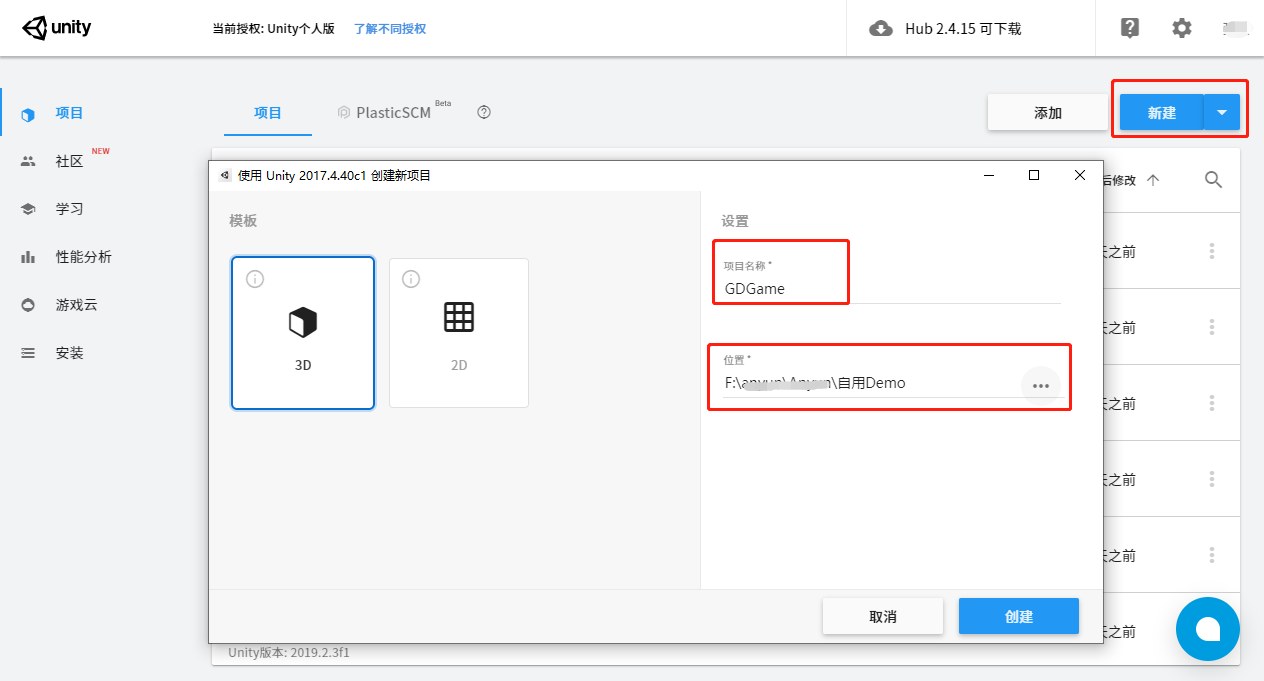This screenshot has height=681, width=1264.
Task: Click the Unity logo in header
Action: pyautogui.click(x=57, y=28)
